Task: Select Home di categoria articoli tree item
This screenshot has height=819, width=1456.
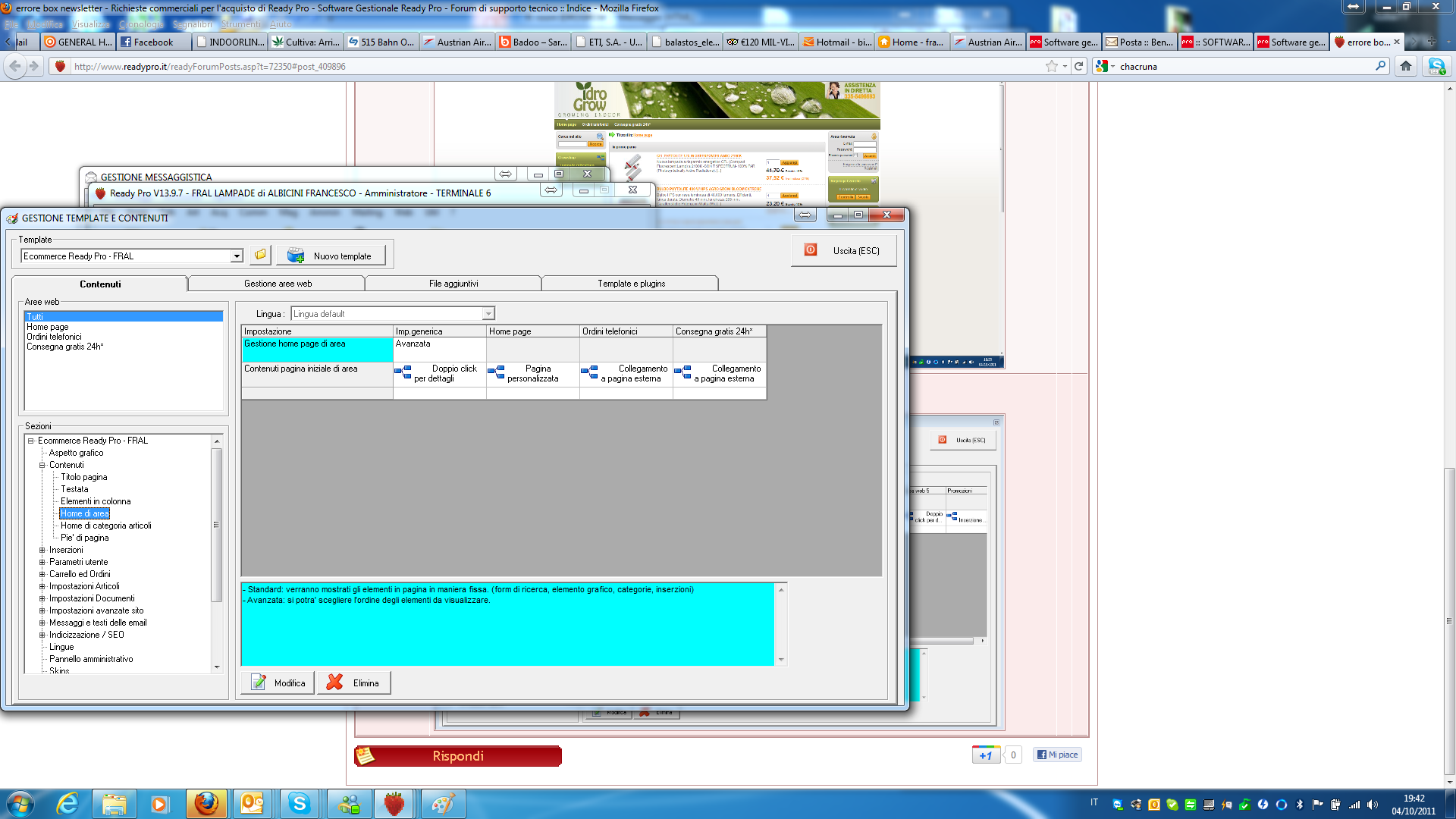Action: pos(106,526)
